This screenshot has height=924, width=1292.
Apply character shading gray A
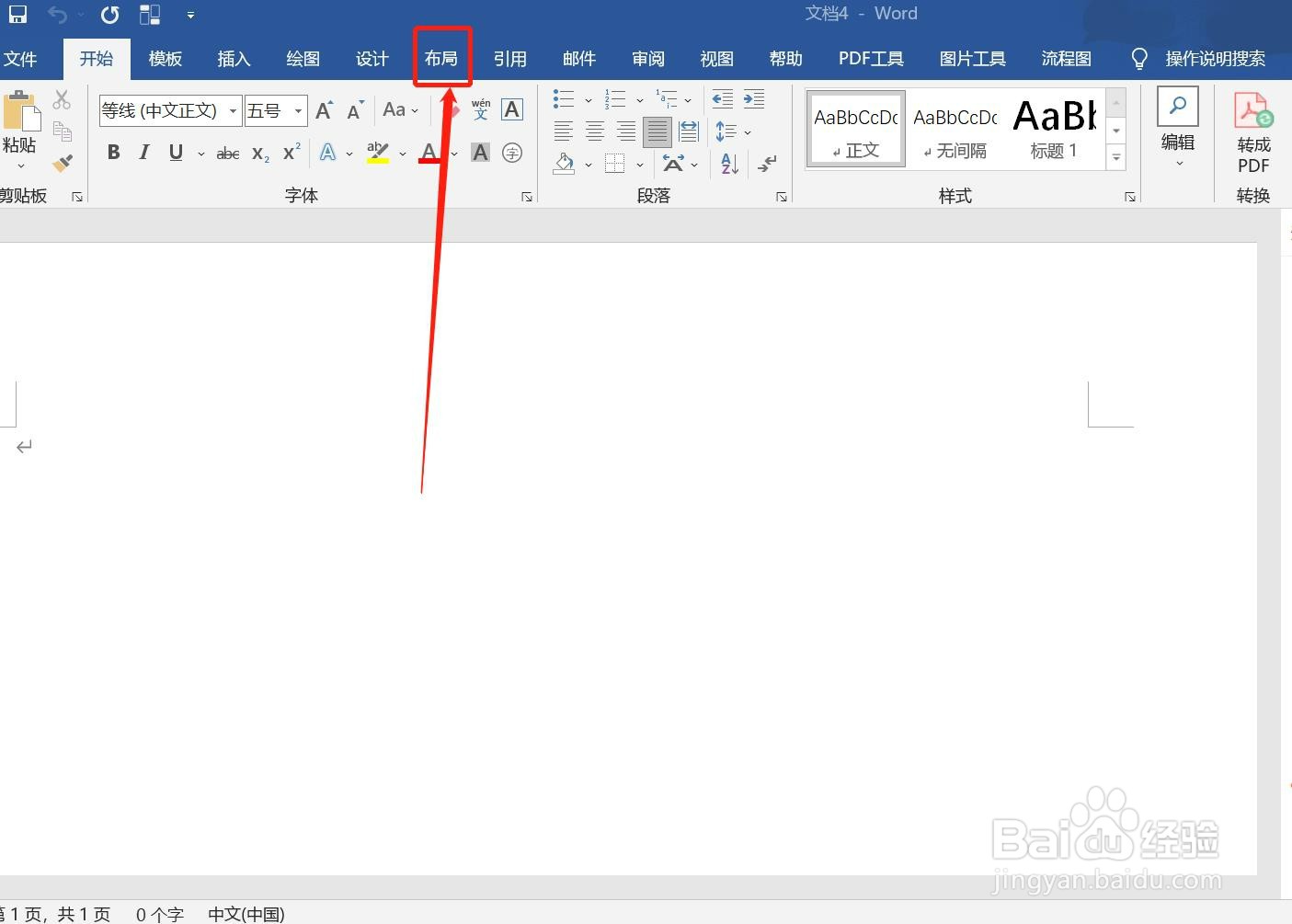[480, 153]
